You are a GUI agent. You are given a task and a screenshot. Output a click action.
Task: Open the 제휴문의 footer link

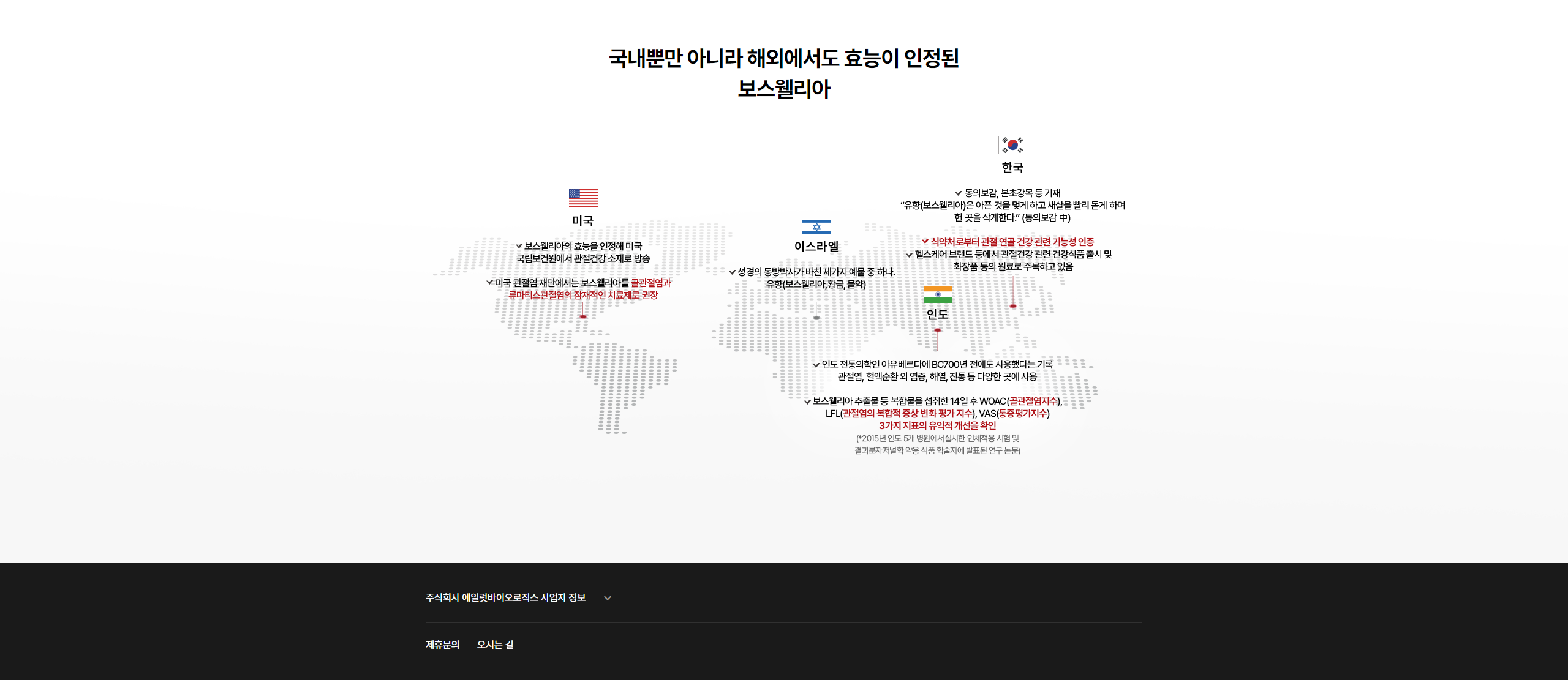442,645
